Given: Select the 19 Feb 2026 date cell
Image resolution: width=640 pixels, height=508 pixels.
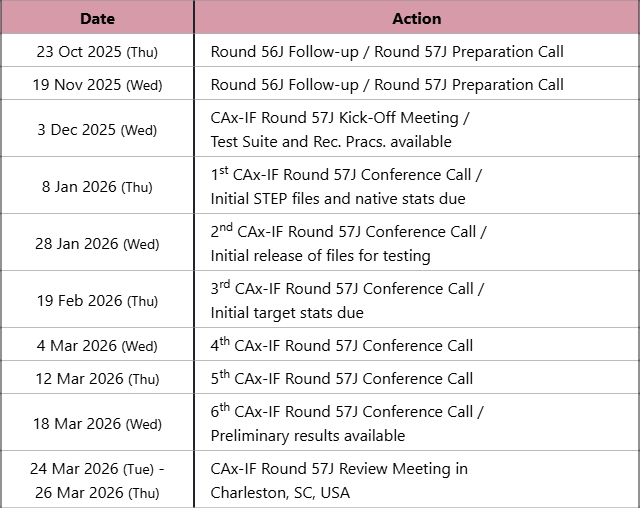Looking at the screenshot, I should click(x=97, y=300).
